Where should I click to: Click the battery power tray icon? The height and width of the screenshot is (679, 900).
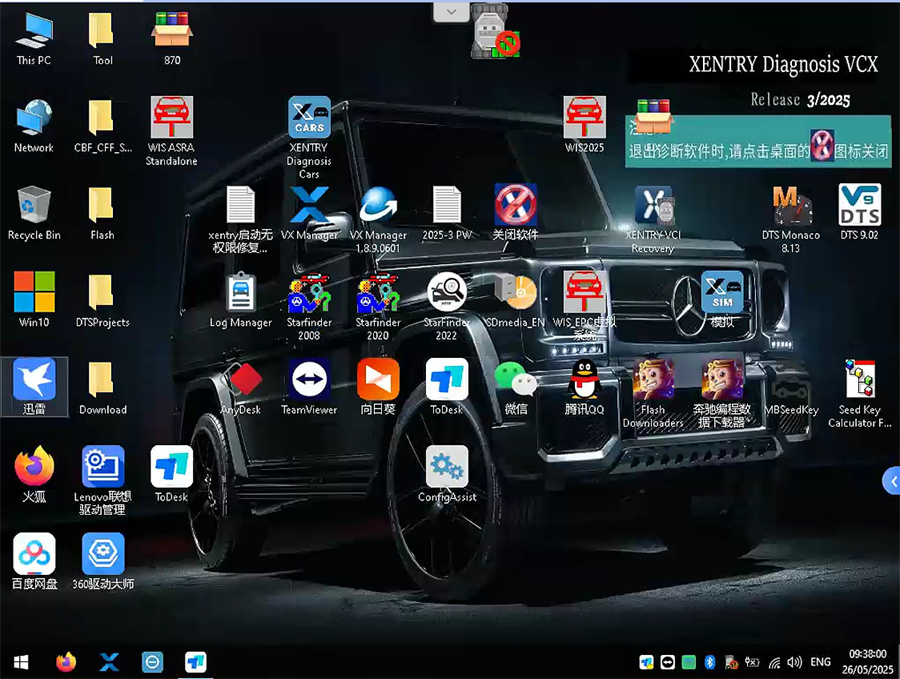point(752,662)
